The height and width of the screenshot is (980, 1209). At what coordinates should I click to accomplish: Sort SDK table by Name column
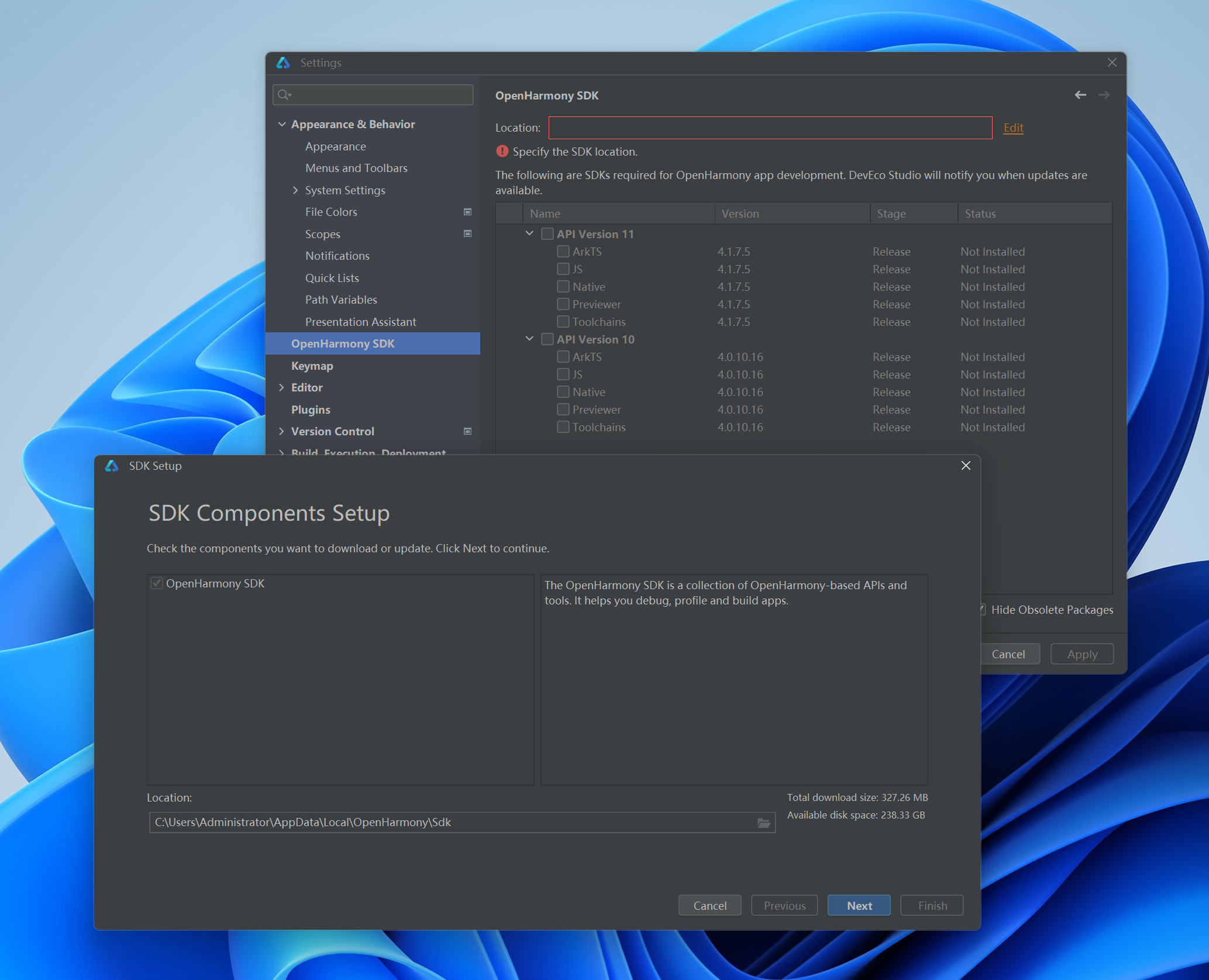[x=619, y=214]
